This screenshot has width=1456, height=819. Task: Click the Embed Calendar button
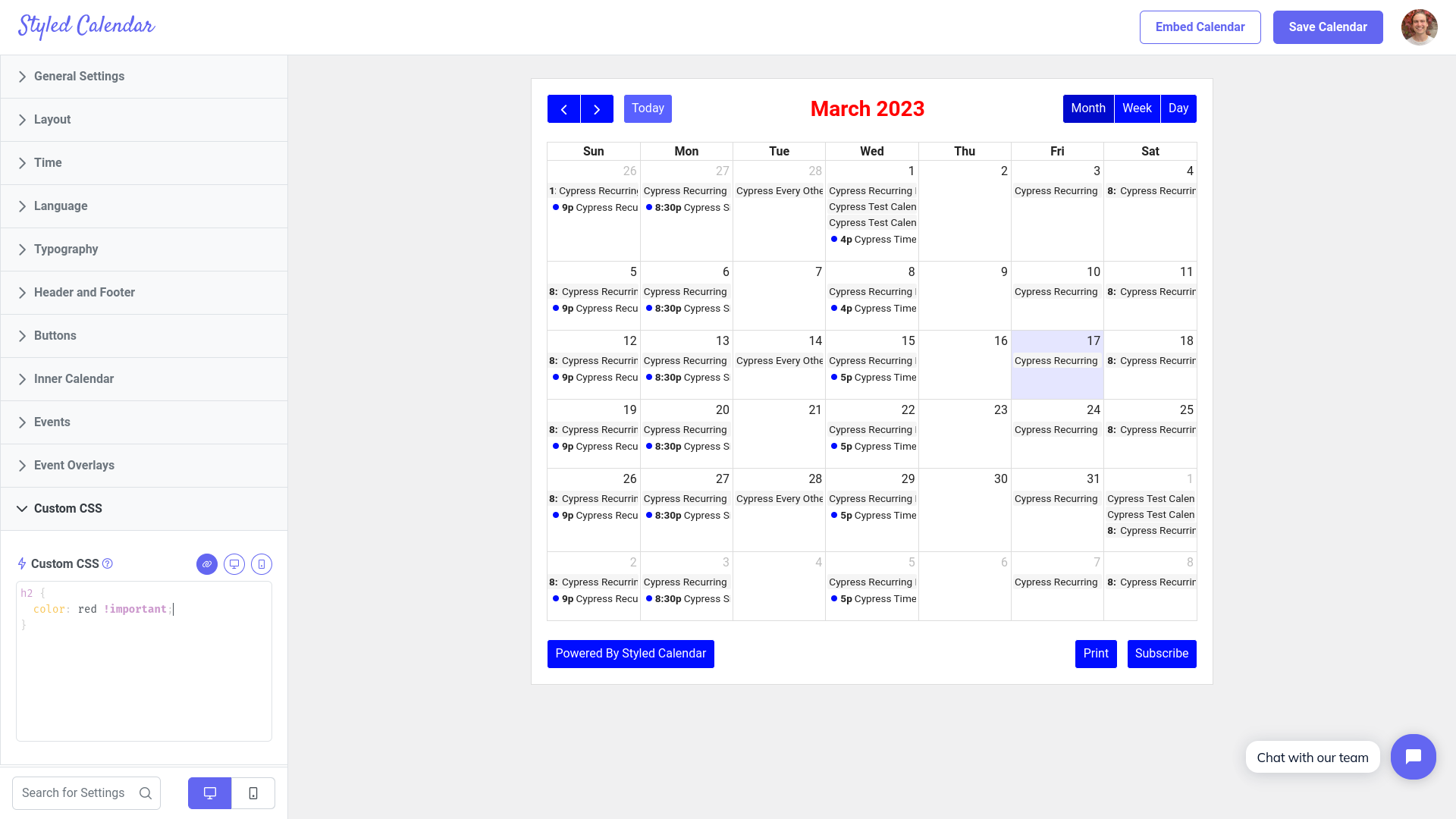[x=1200, y=27]
